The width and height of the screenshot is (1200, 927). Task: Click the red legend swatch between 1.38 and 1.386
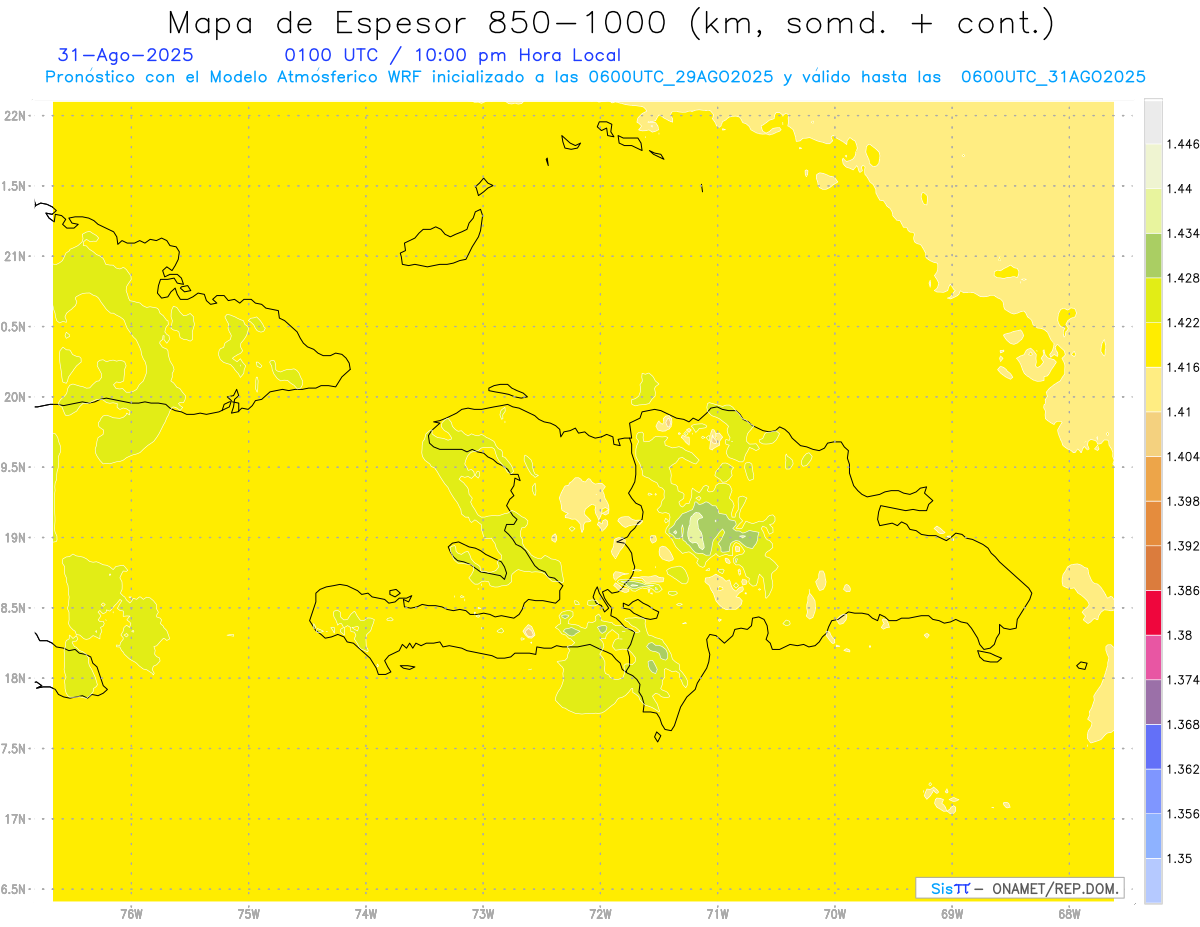coord(1153,612)
